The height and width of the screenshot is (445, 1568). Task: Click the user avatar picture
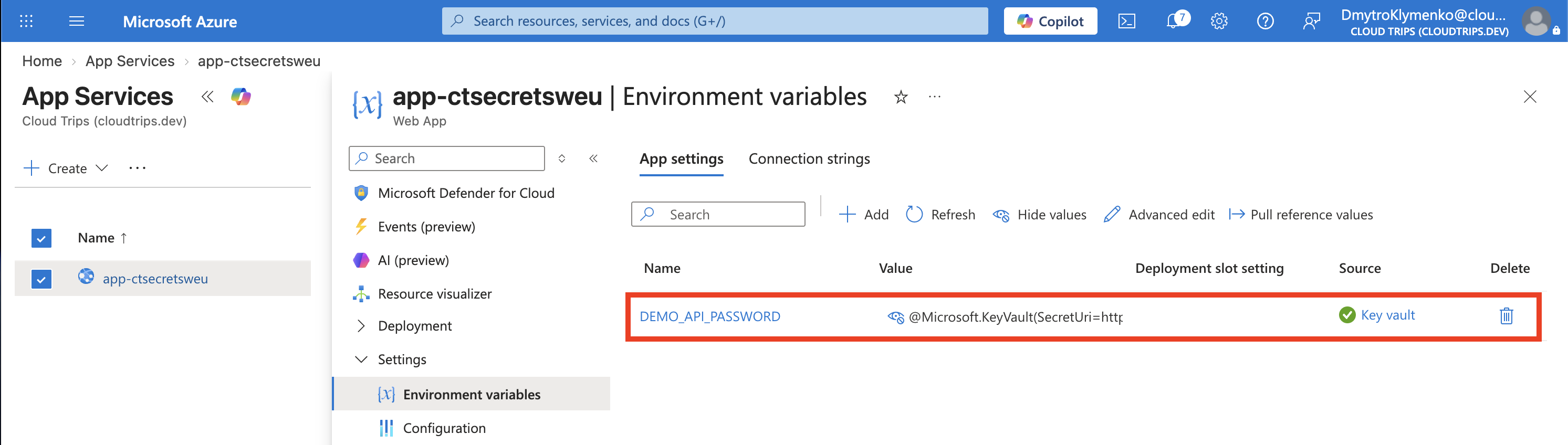(x=1536, y=22)
